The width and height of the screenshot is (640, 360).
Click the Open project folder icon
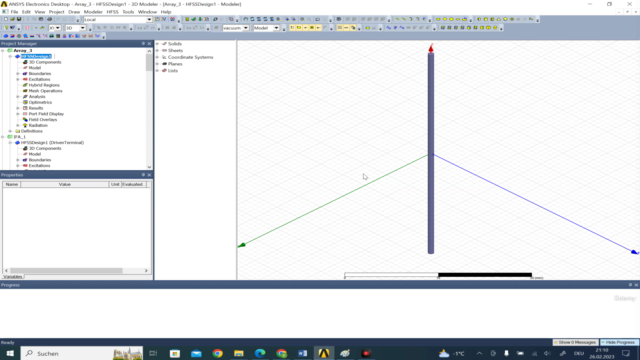tap(12, 19)
